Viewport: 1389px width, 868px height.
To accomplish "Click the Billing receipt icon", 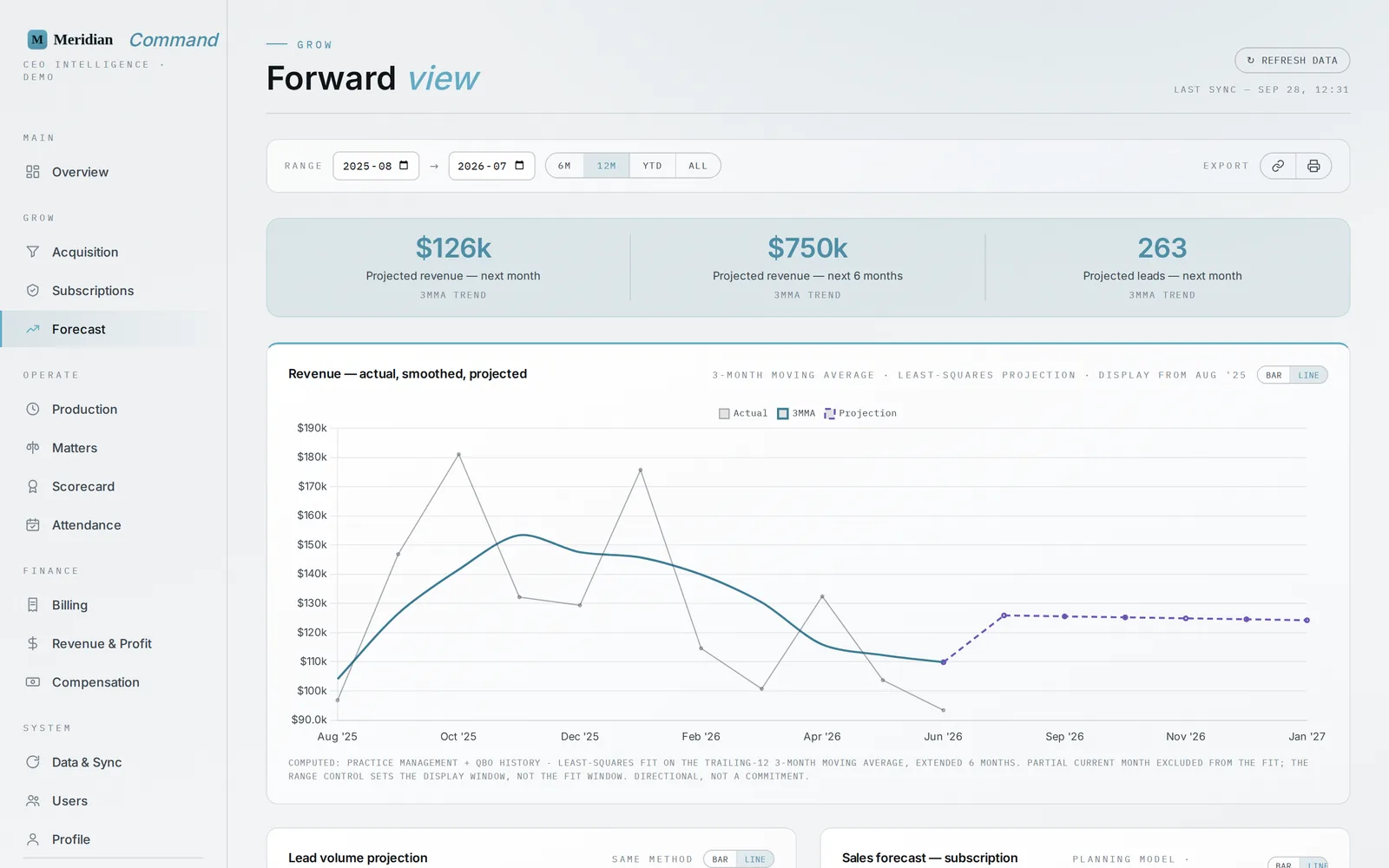I will (x=33, y=605).
